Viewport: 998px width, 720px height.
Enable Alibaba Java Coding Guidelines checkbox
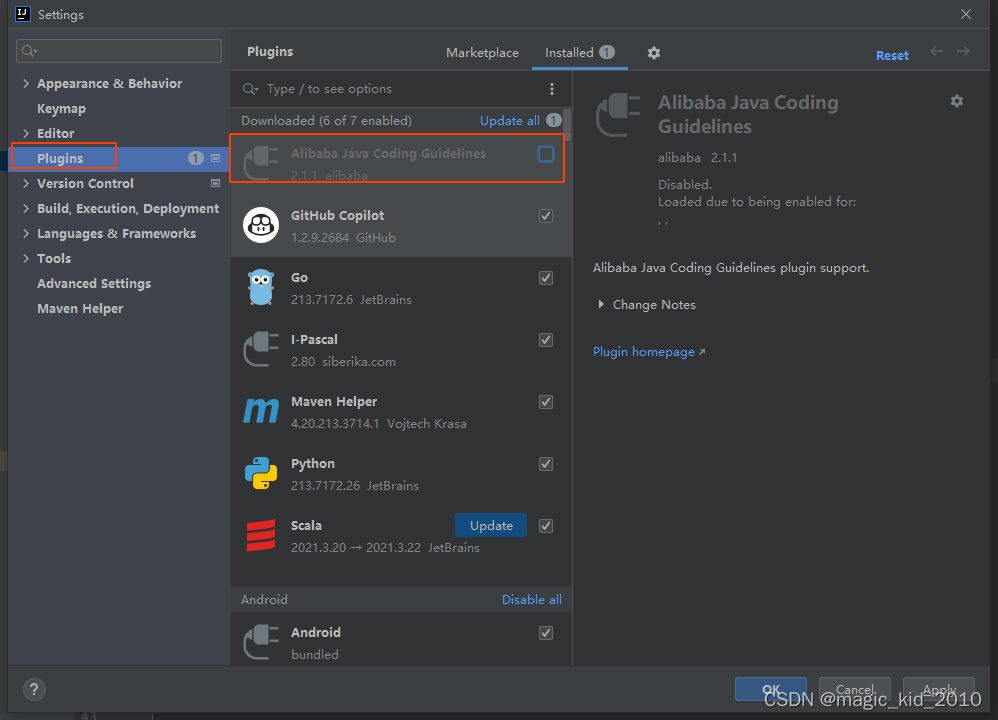point(546,154)
